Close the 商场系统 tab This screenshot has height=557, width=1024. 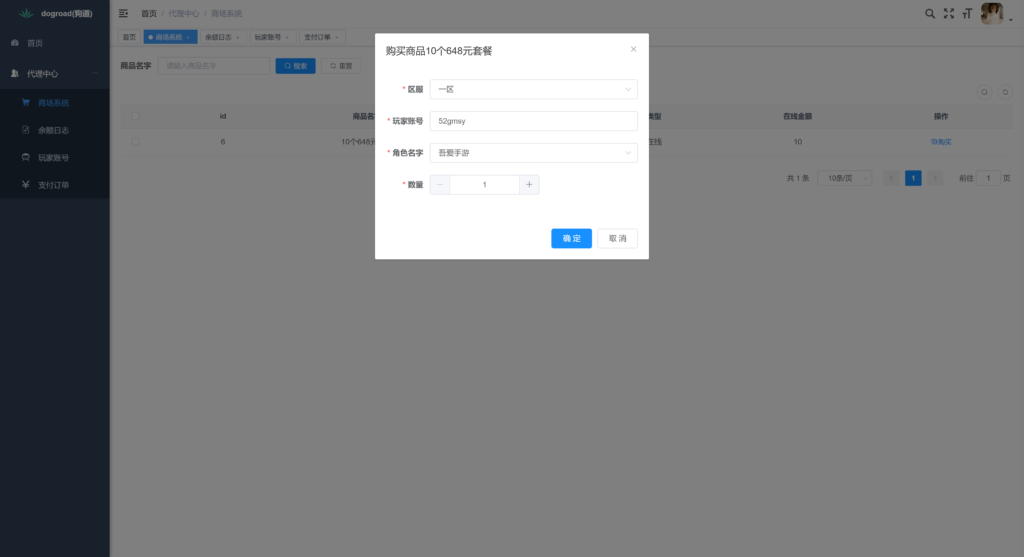(188, 37)
